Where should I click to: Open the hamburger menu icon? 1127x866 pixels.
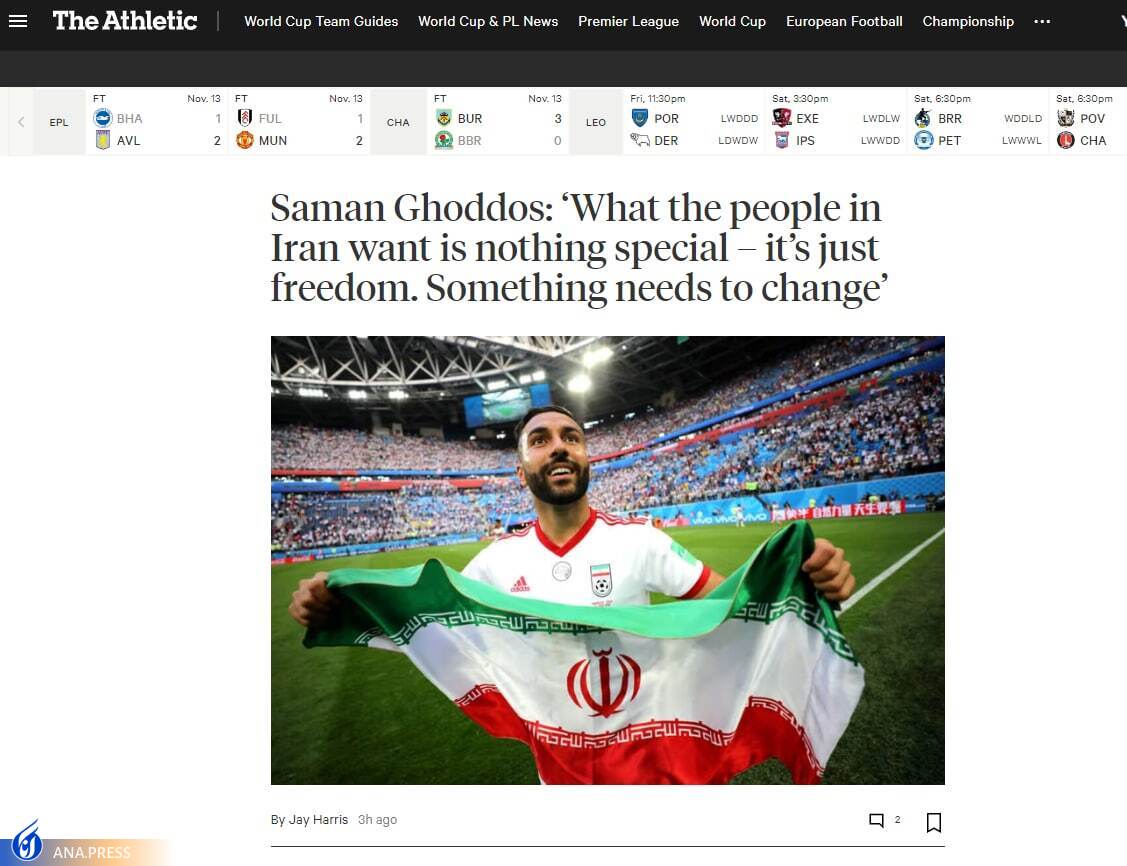click(x=18, y=21)
